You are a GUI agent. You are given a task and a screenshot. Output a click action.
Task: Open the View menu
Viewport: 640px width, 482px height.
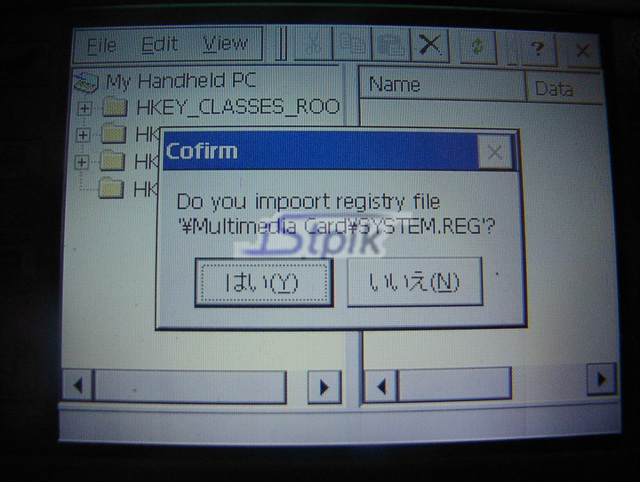tap(225, 44)
